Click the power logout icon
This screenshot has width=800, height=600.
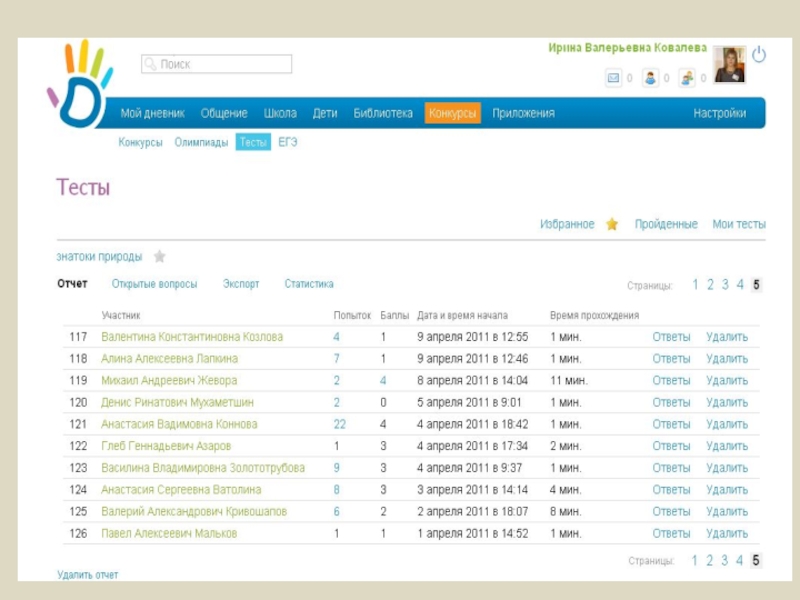758,55
